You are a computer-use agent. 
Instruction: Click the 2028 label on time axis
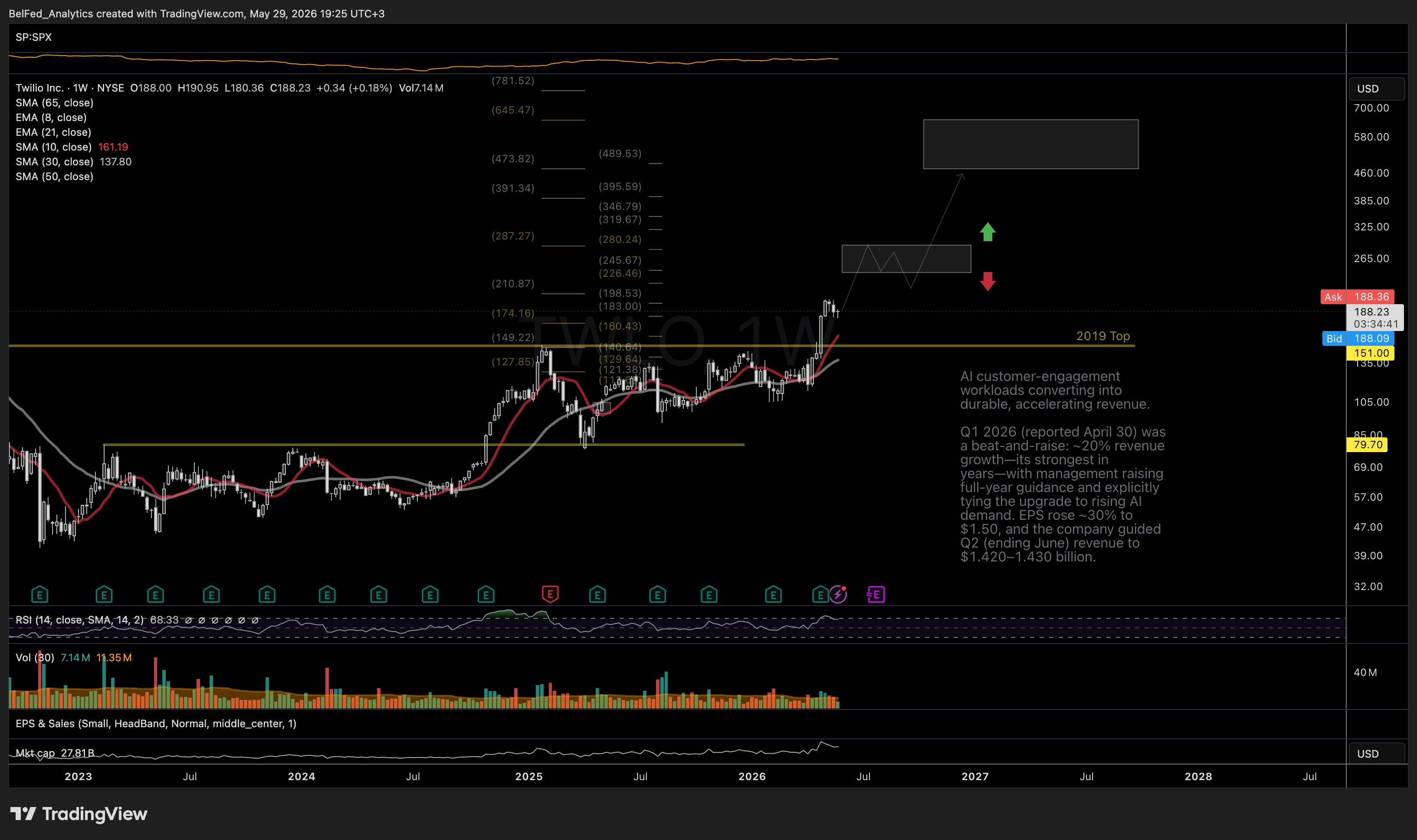click(x=1199, y=777)
